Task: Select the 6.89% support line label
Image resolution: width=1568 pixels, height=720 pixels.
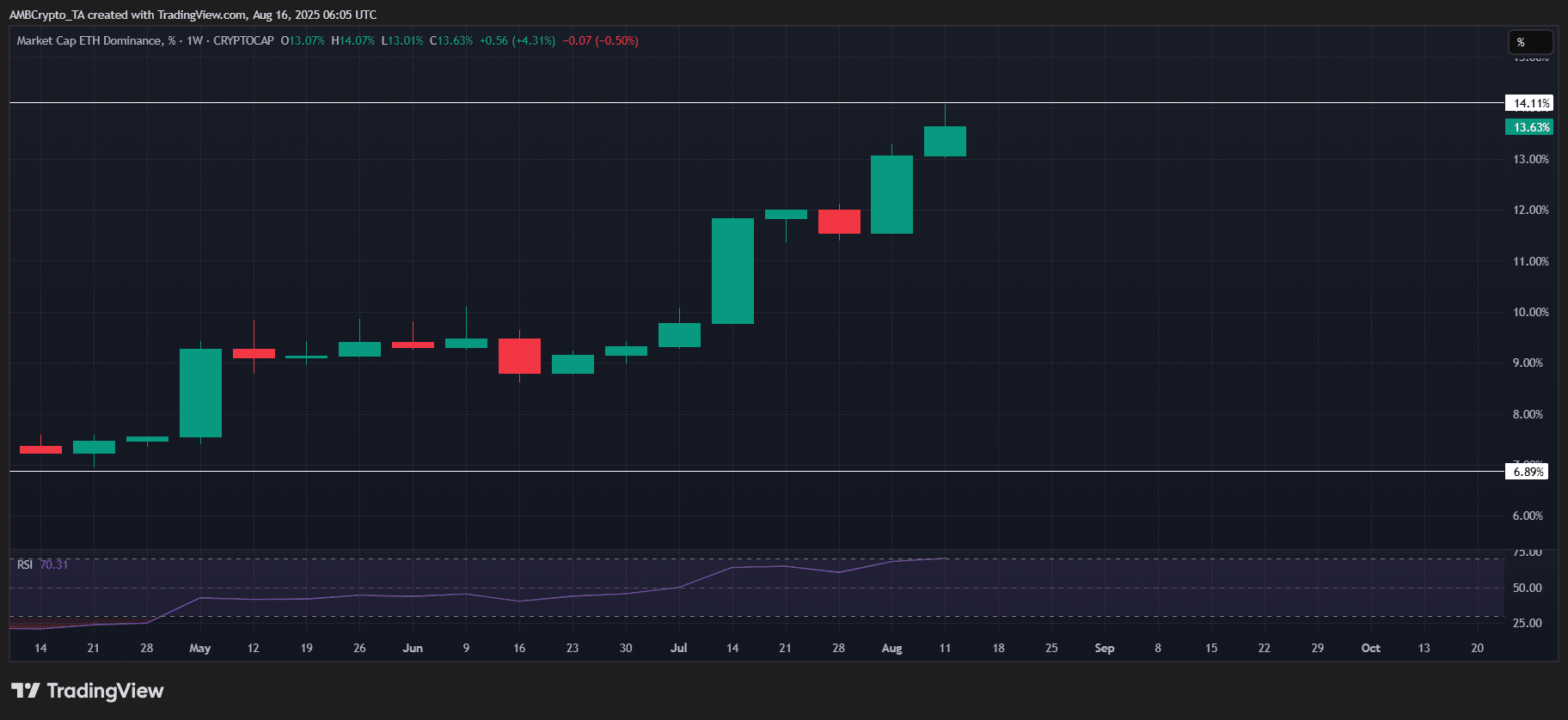Action: point(1527,472)
